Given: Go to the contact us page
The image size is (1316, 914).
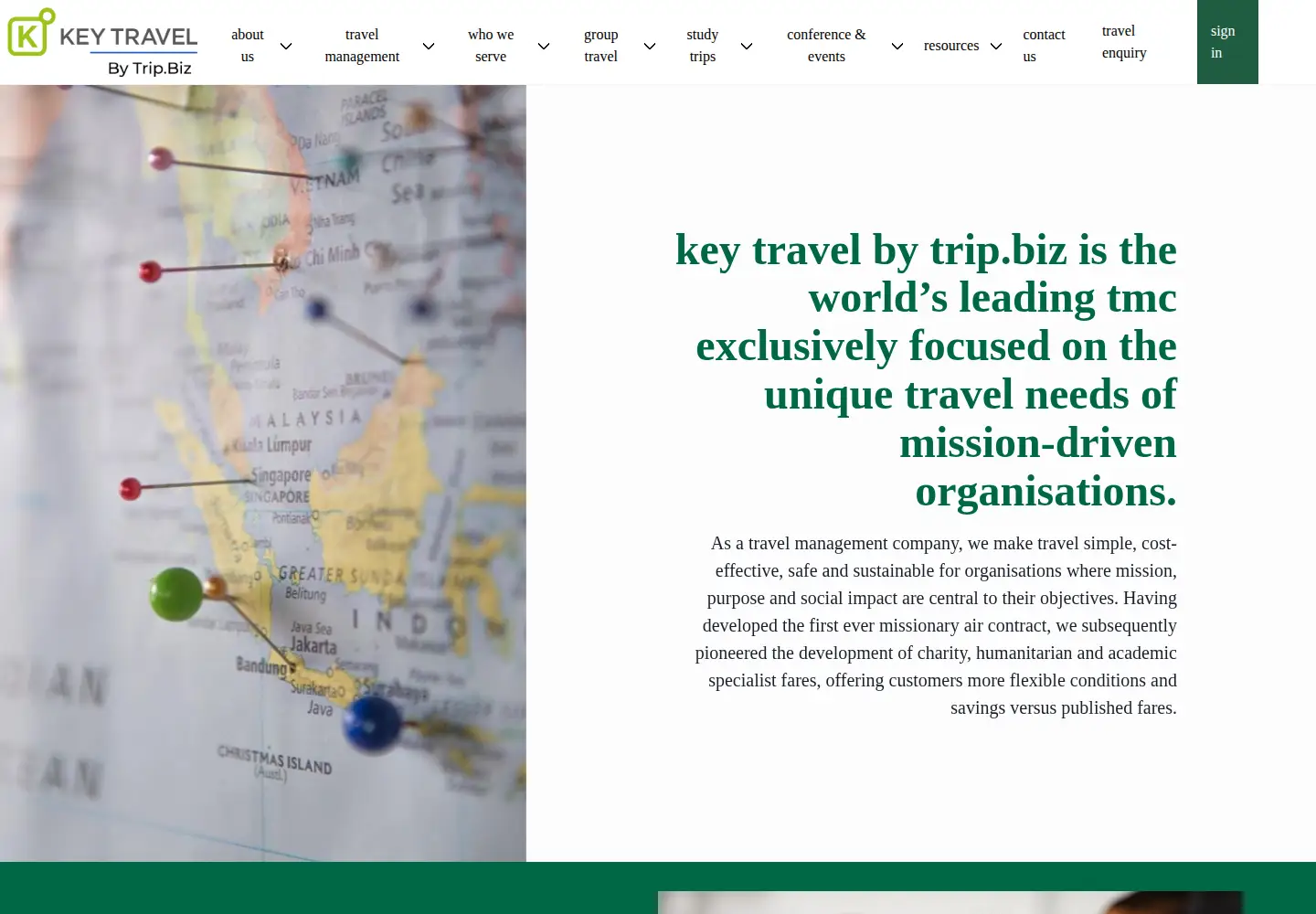Looking at the screenshot, I should click(1044, 46).
